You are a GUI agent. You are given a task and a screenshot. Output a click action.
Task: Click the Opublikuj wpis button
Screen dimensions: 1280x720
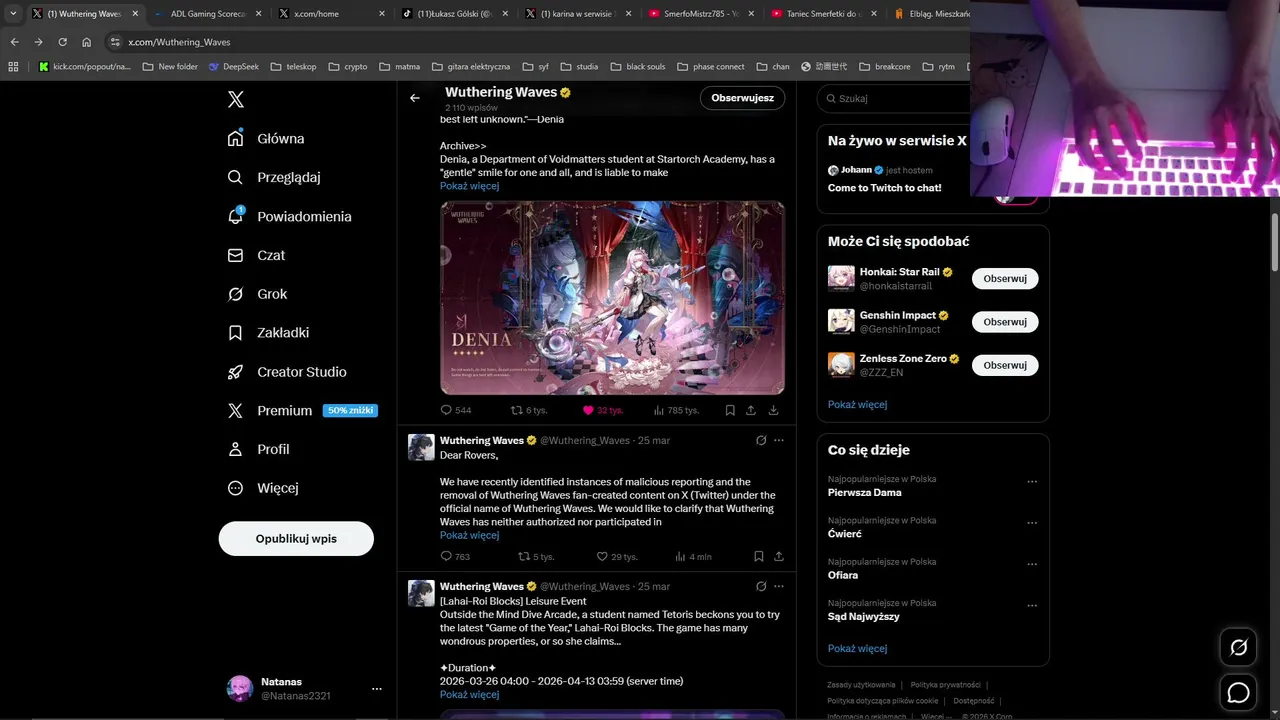296,538
